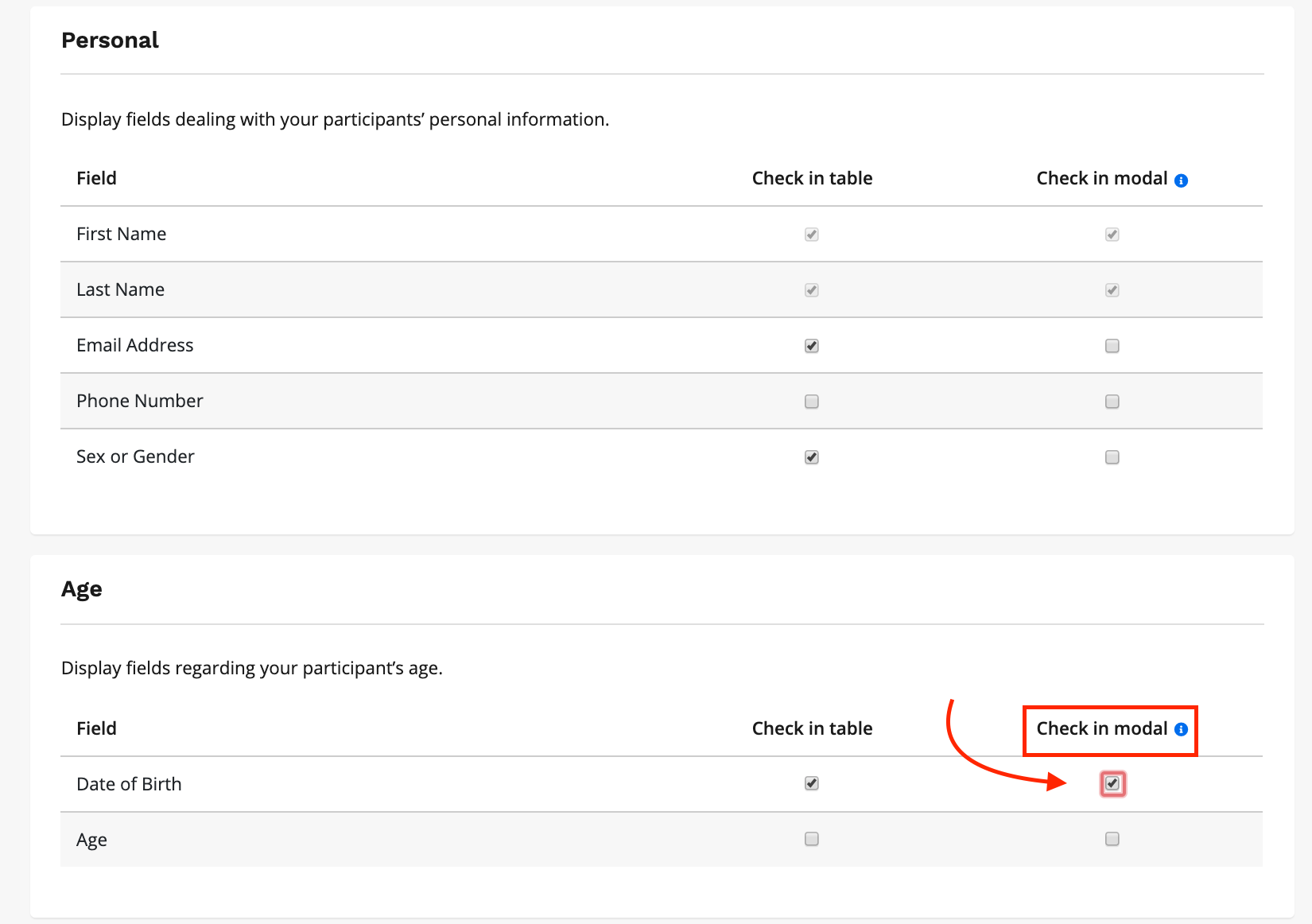Click info icon beside Personal's Check in modal

[x=1181, y=181]
